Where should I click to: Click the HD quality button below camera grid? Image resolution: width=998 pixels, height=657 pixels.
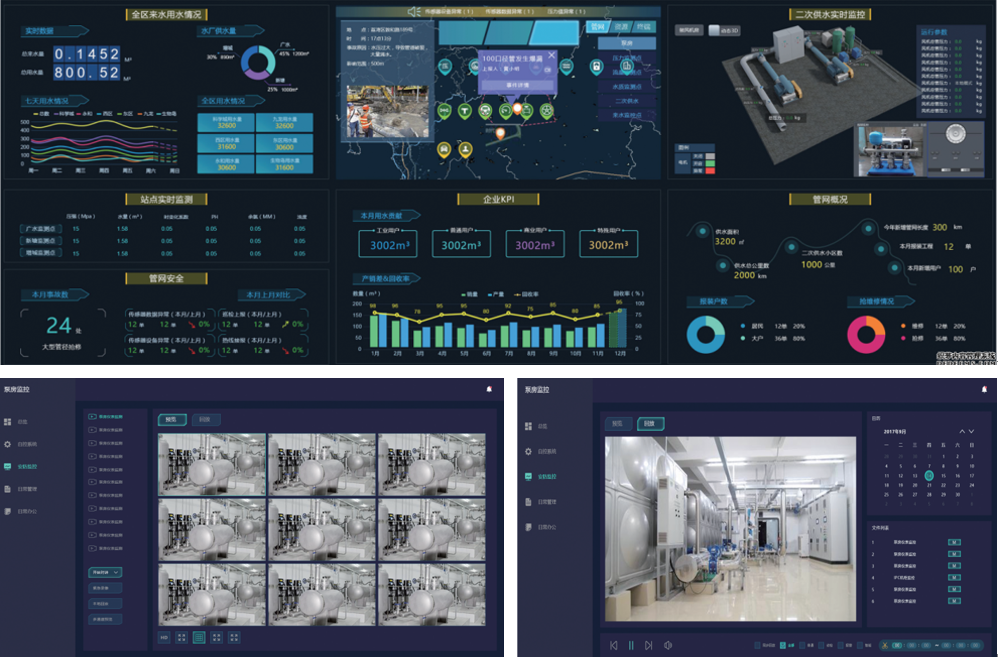tap(164, 637)
